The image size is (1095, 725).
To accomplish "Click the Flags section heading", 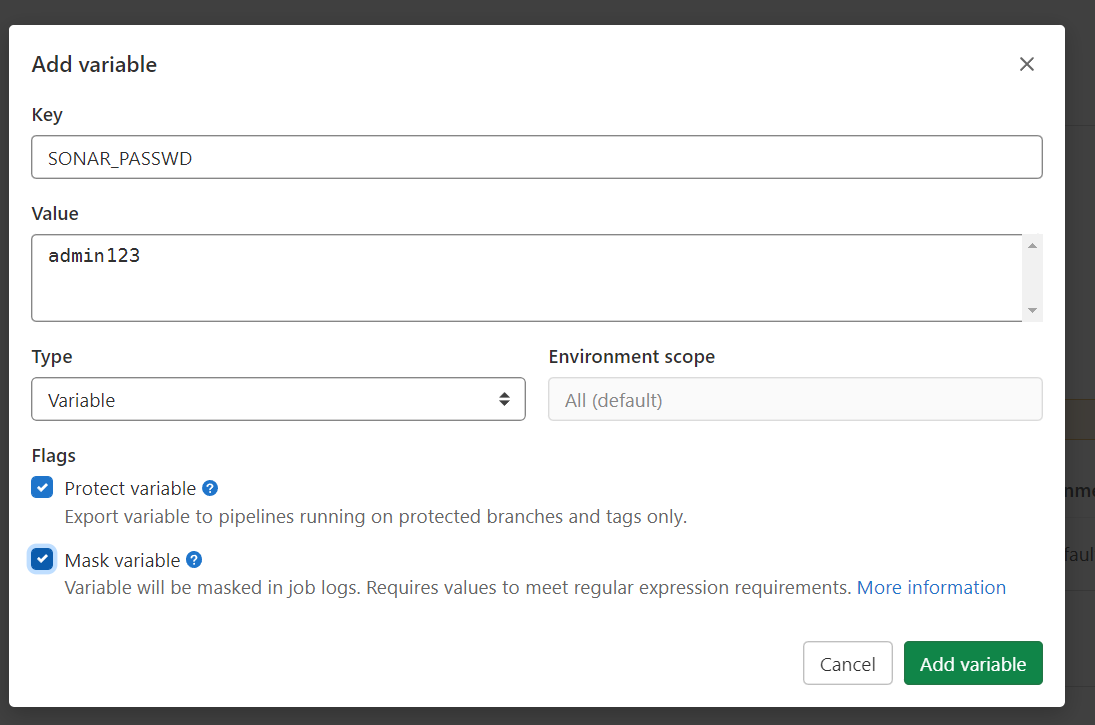I will pyautogui.click(x=54, y=455).
